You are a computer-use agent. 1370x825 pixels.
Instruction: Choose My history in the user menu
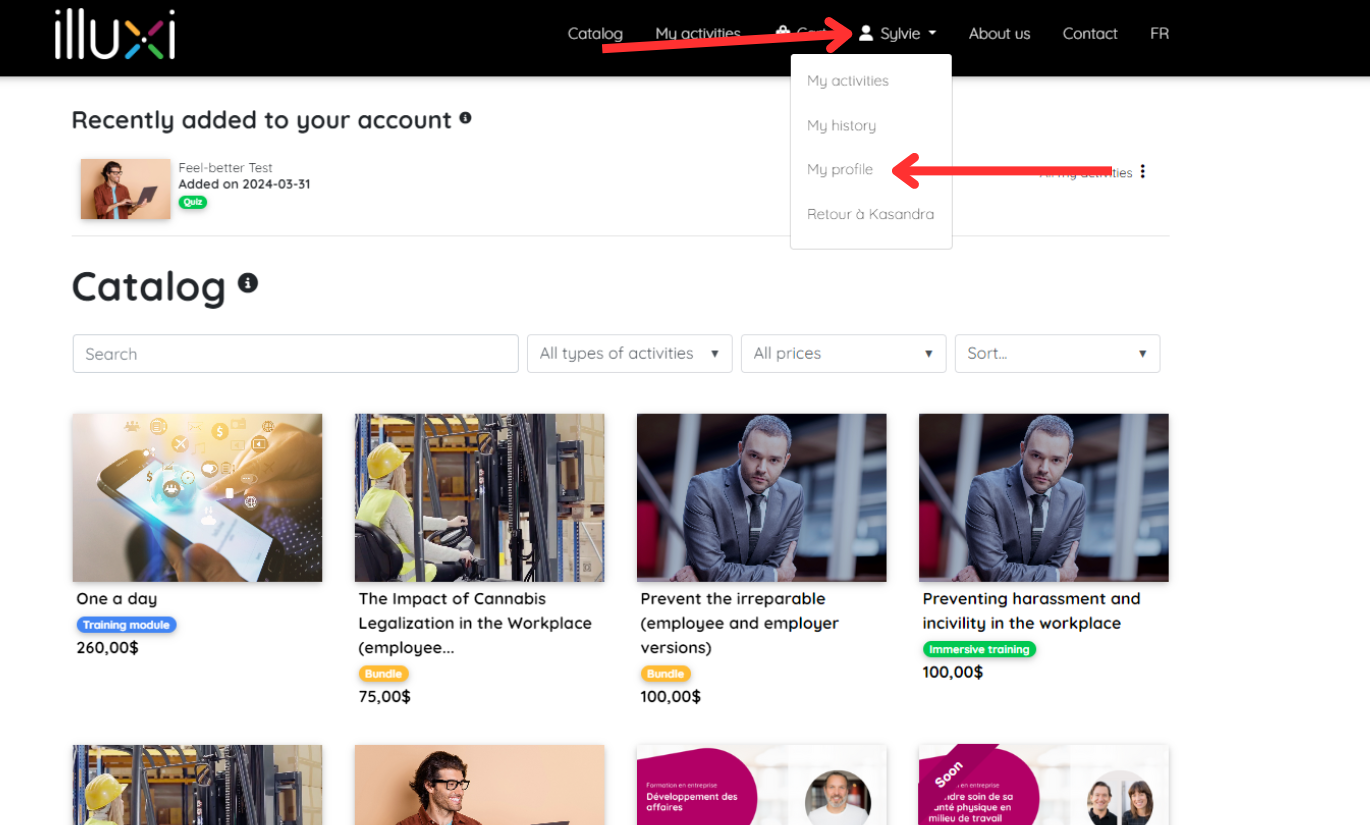click(x=841, y=125)
